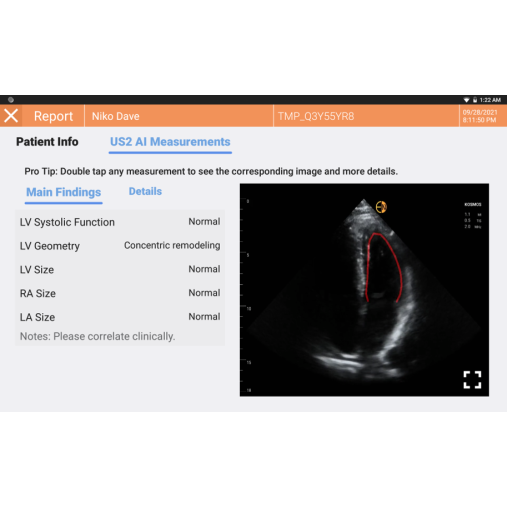Click the exam ID TMP_Q3Y55YR8
Image resolution: width=507 pixels, height=507 pixels.
tap(316, 116)
